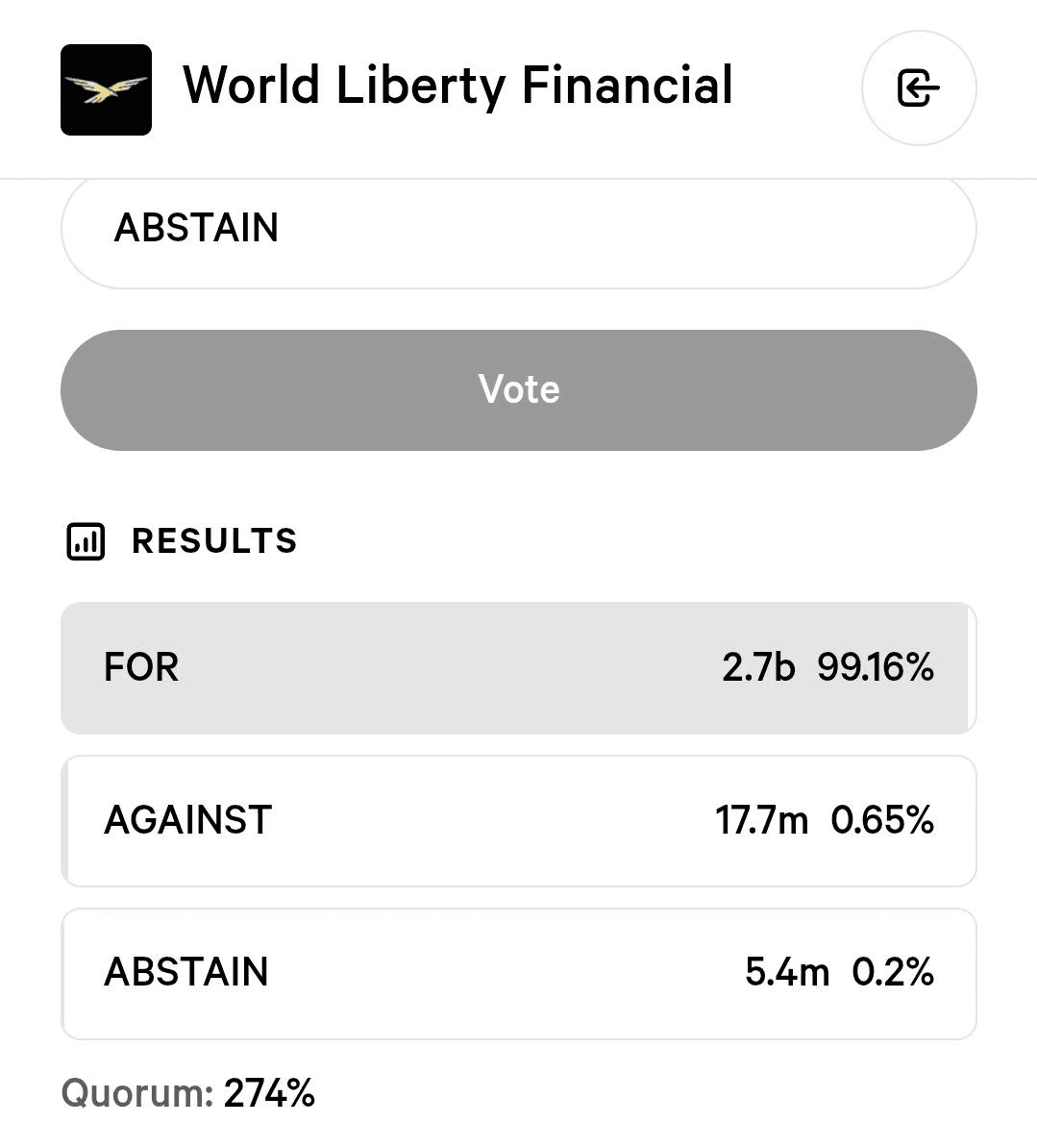Click the 274% quorum value
Screen dimensions: 1037x1148
269,1093
